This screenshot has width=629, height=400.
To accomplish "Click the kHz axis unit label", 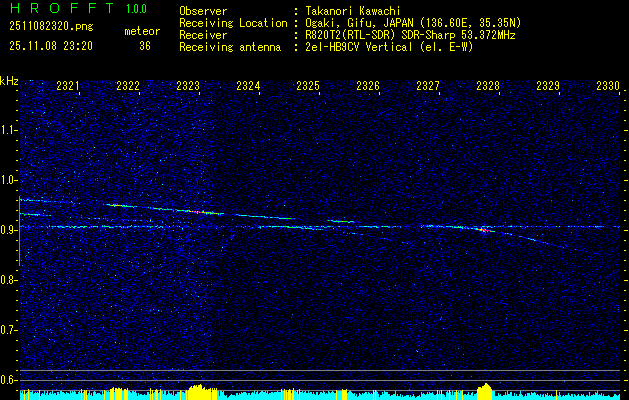I will [x=9, y=81].
